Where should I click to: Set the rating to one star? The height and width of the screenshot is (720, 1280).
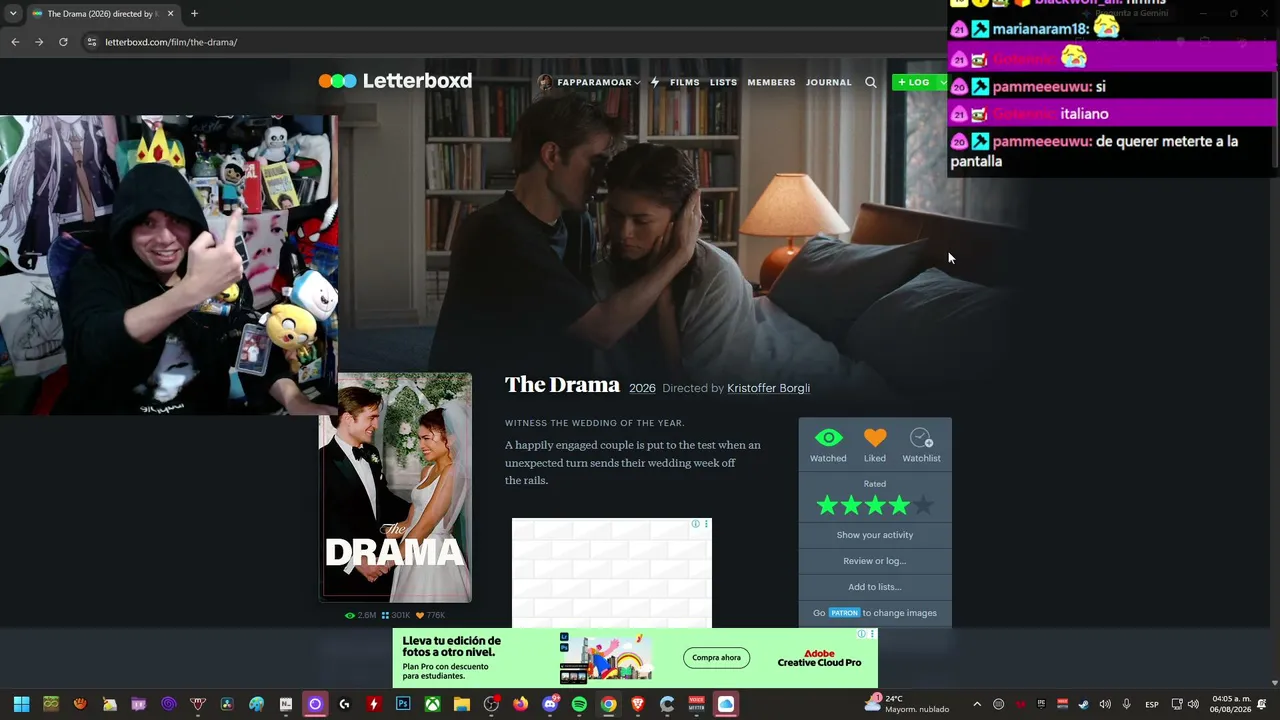(x=827, y=506)
